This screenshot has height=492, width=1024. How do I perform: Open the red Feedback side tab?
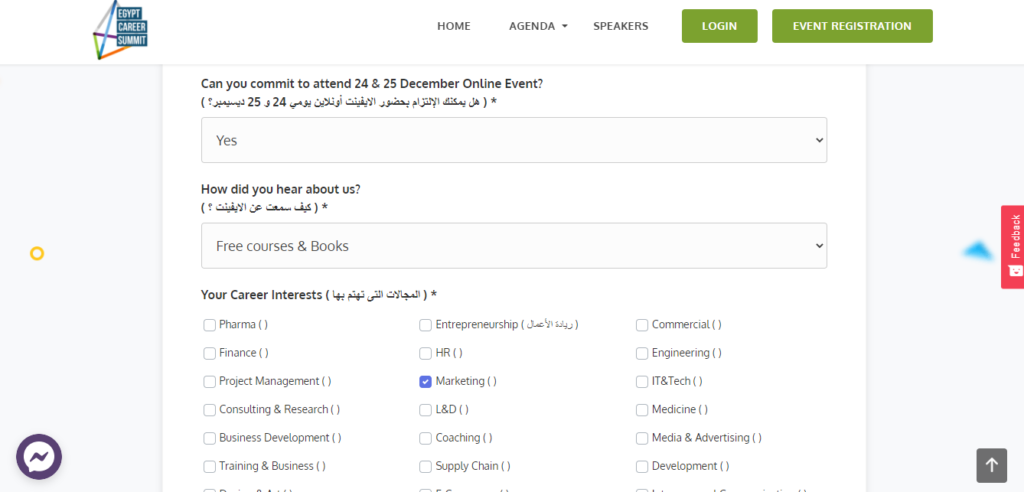pyautogui.click(x=1012, y=247)
